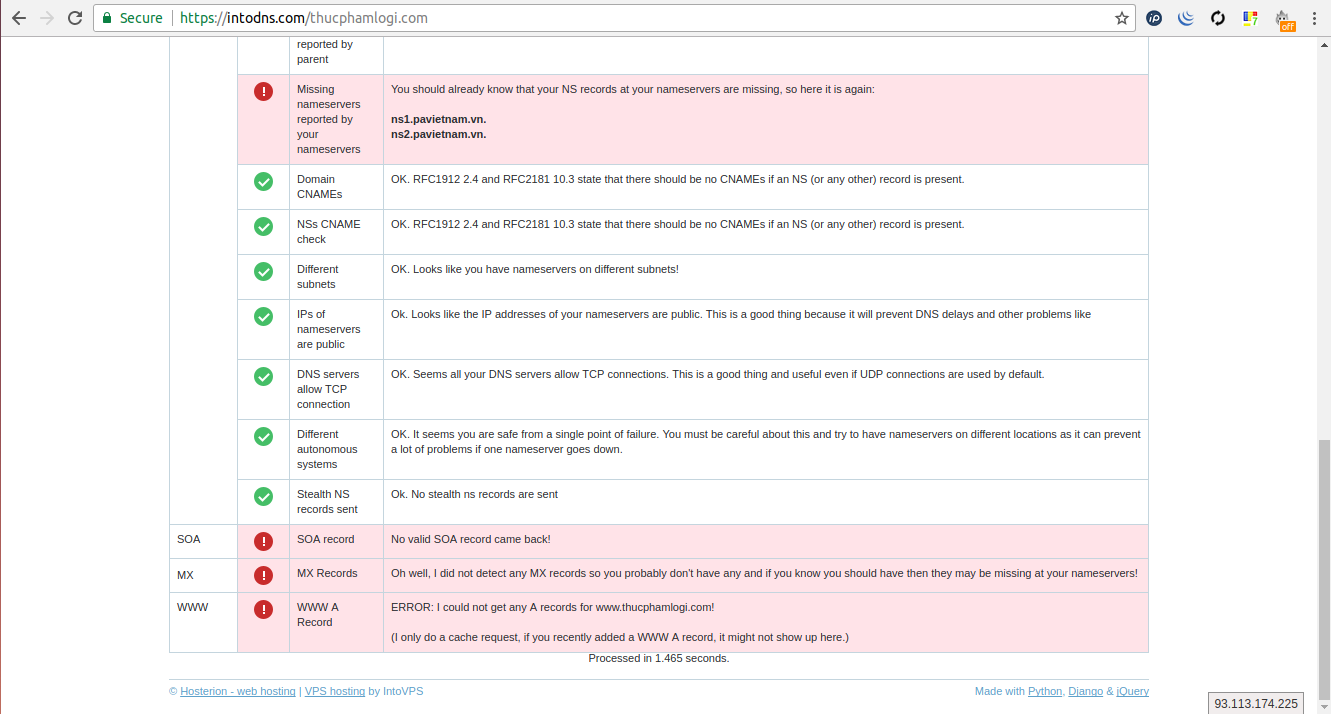Click the green check for Stealth NS records

pos(263,496)
